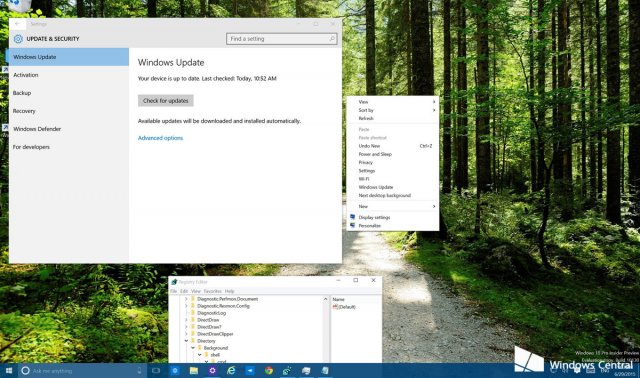This screenshot has height=378, width=640.
Task: Collapse the Background registry key
Action: coord(193,348)
